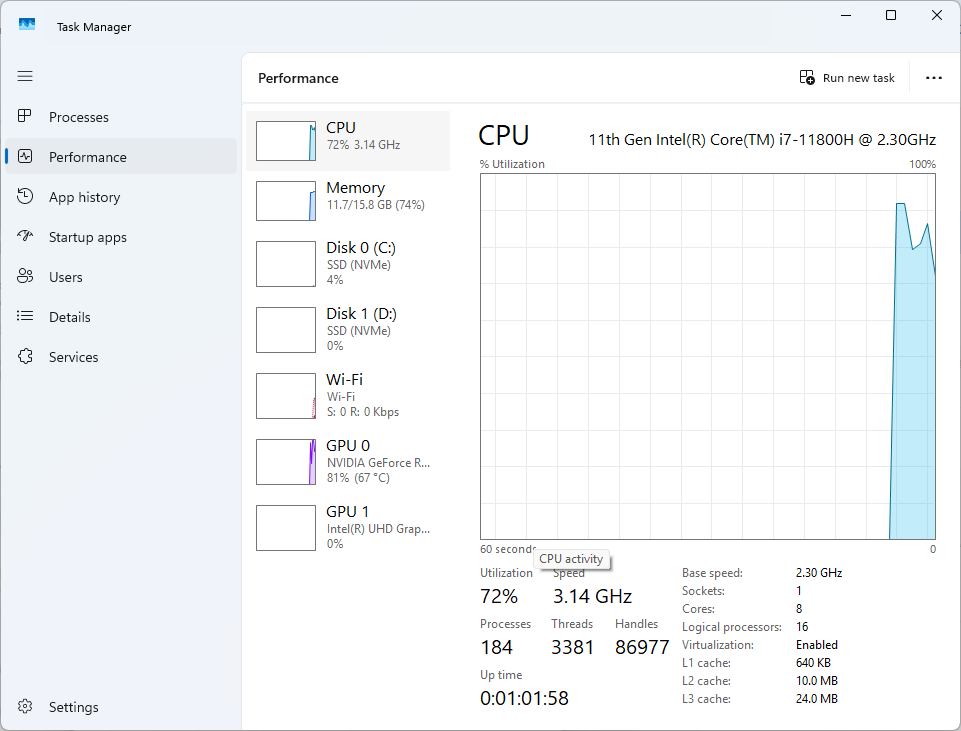Click the CPU activity tooltip
Viewport: 961px width, 731px height.
click(571, 559)
